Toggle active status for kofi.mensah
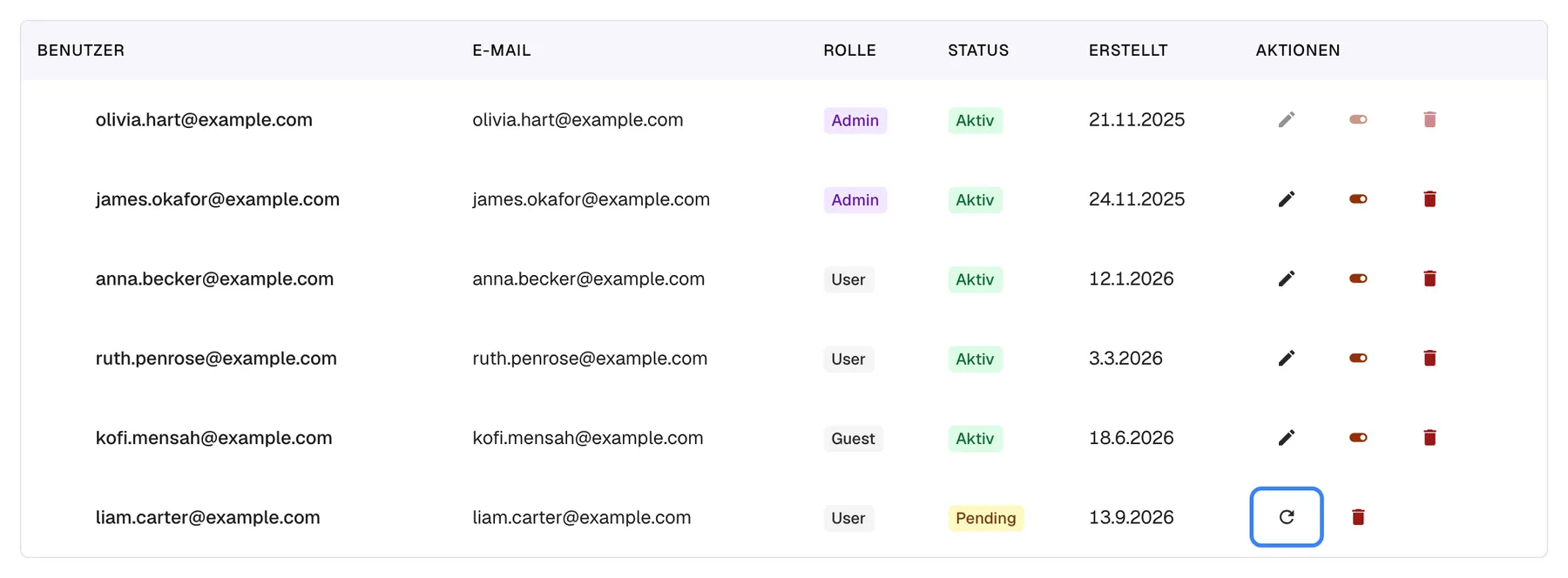Viewport: 1568px width, 578px height. [x=1358, y=438]
